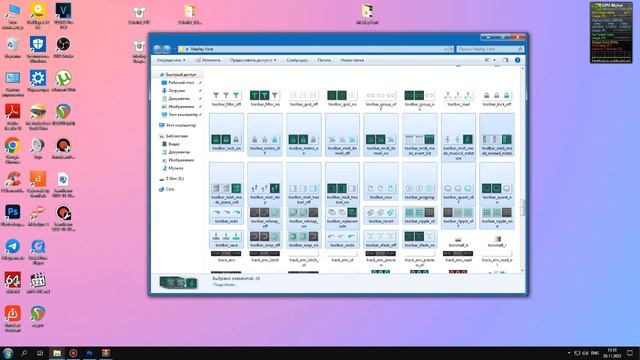The width and height of the screenshot is (640, 360).
Task: Open Explorer help icon
Action: point(517,60)
